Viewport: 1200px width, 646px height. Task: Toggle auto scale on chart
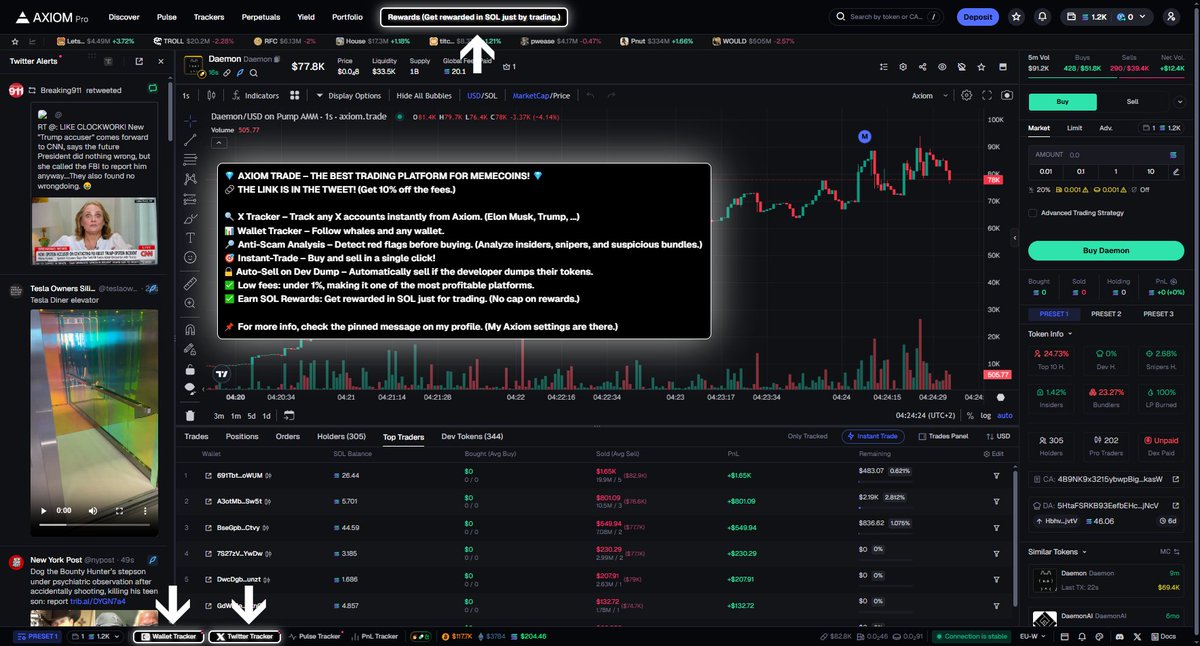(1005, 415)
